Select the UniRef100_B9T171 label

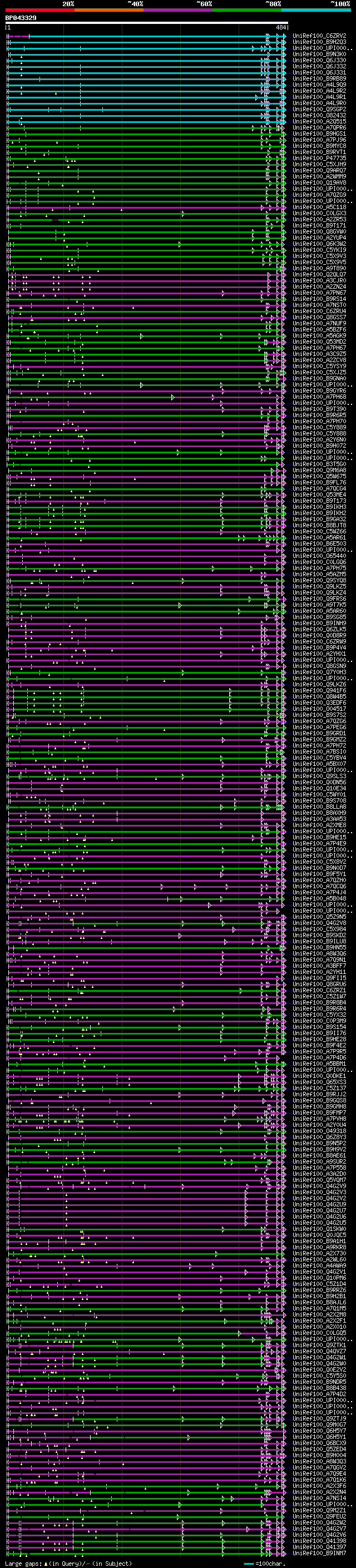pyautogui.click(x=319, y=225)
